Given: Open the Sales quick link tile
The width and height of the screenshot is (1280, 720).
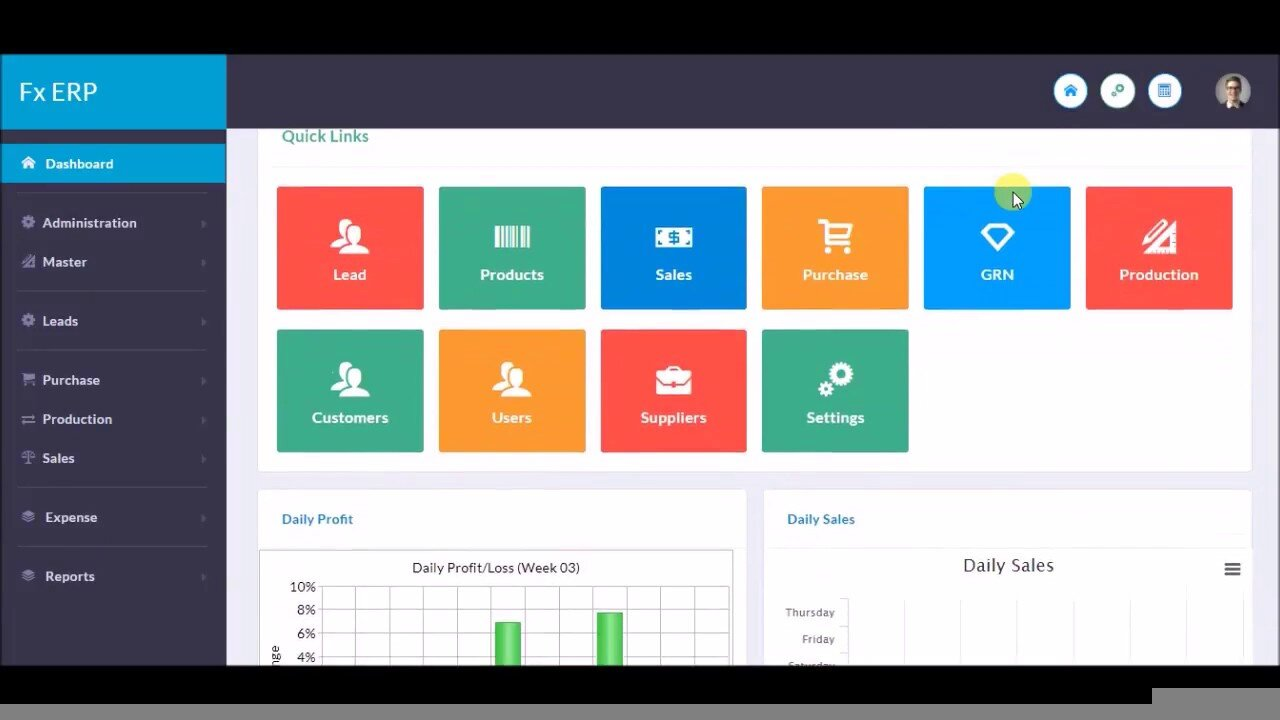Looking at the screenshot, I should click(x=673, y=247).
